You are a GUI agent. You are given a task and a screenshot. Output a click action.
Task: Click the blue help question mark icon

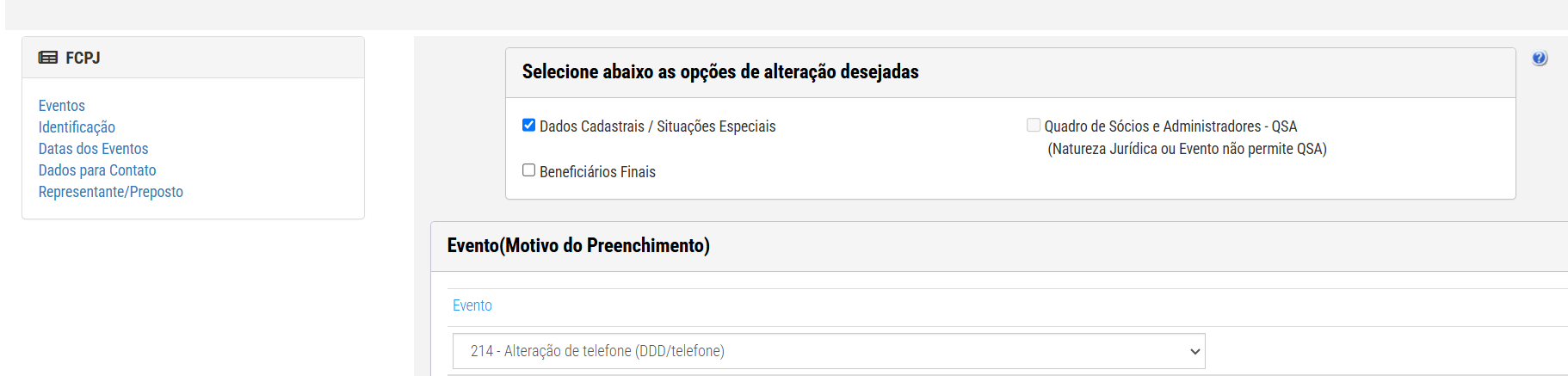coord(1540,59)
